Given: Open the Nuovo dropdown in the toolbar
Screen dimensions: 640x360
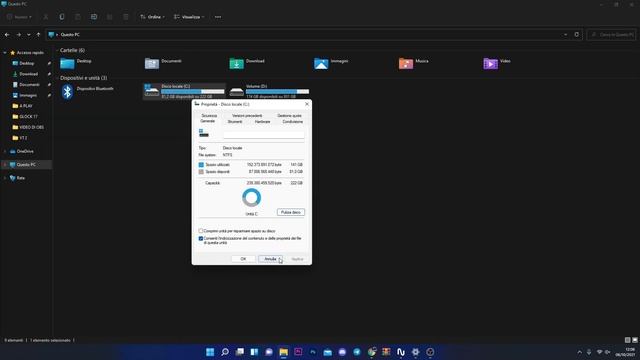Looking at the screenshot, I should pos(19,17).
